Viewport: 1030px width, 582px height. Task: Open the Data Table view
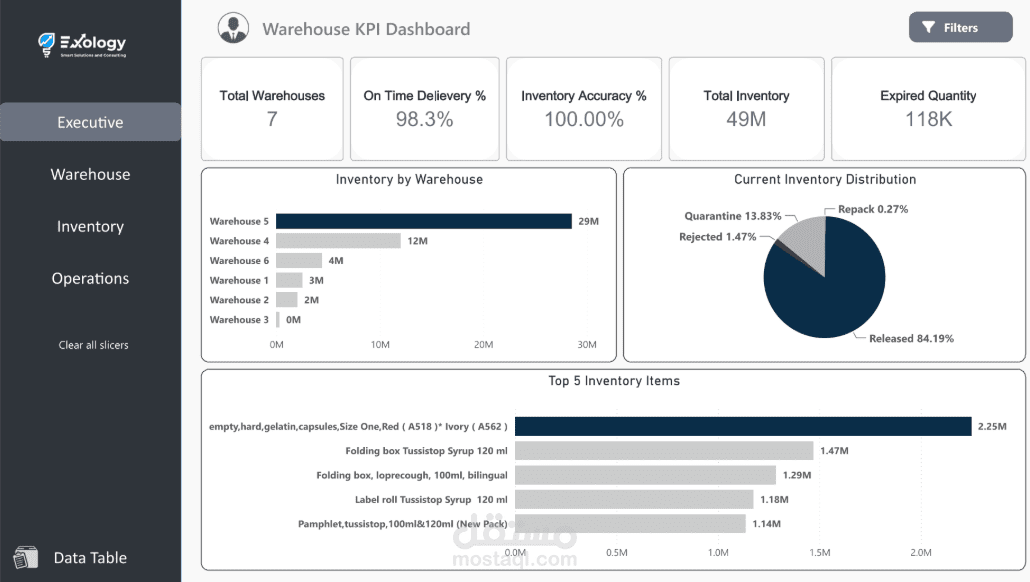90,558
